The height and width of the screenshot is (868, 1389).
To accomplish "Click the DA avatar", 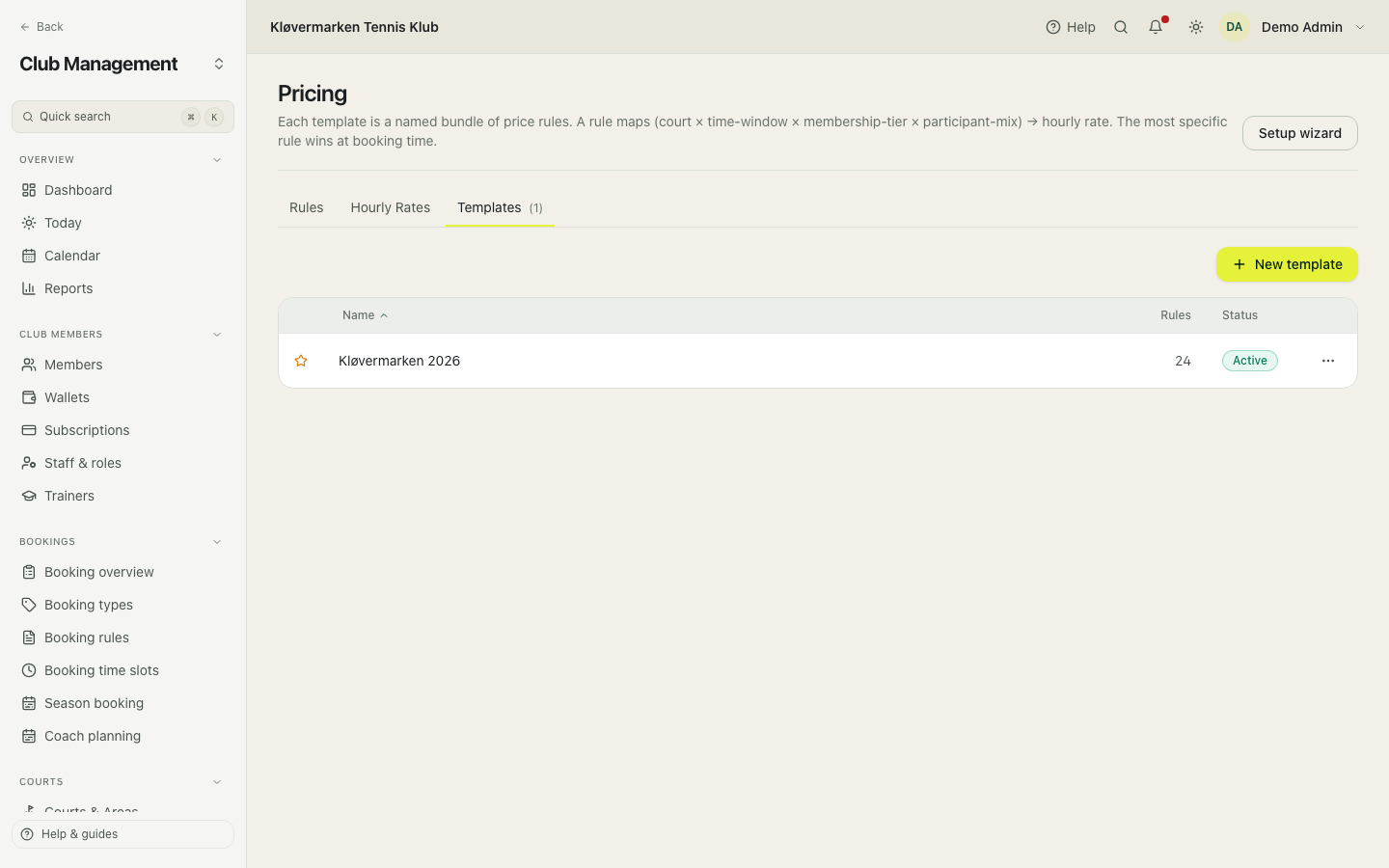I will point(1235,27).
